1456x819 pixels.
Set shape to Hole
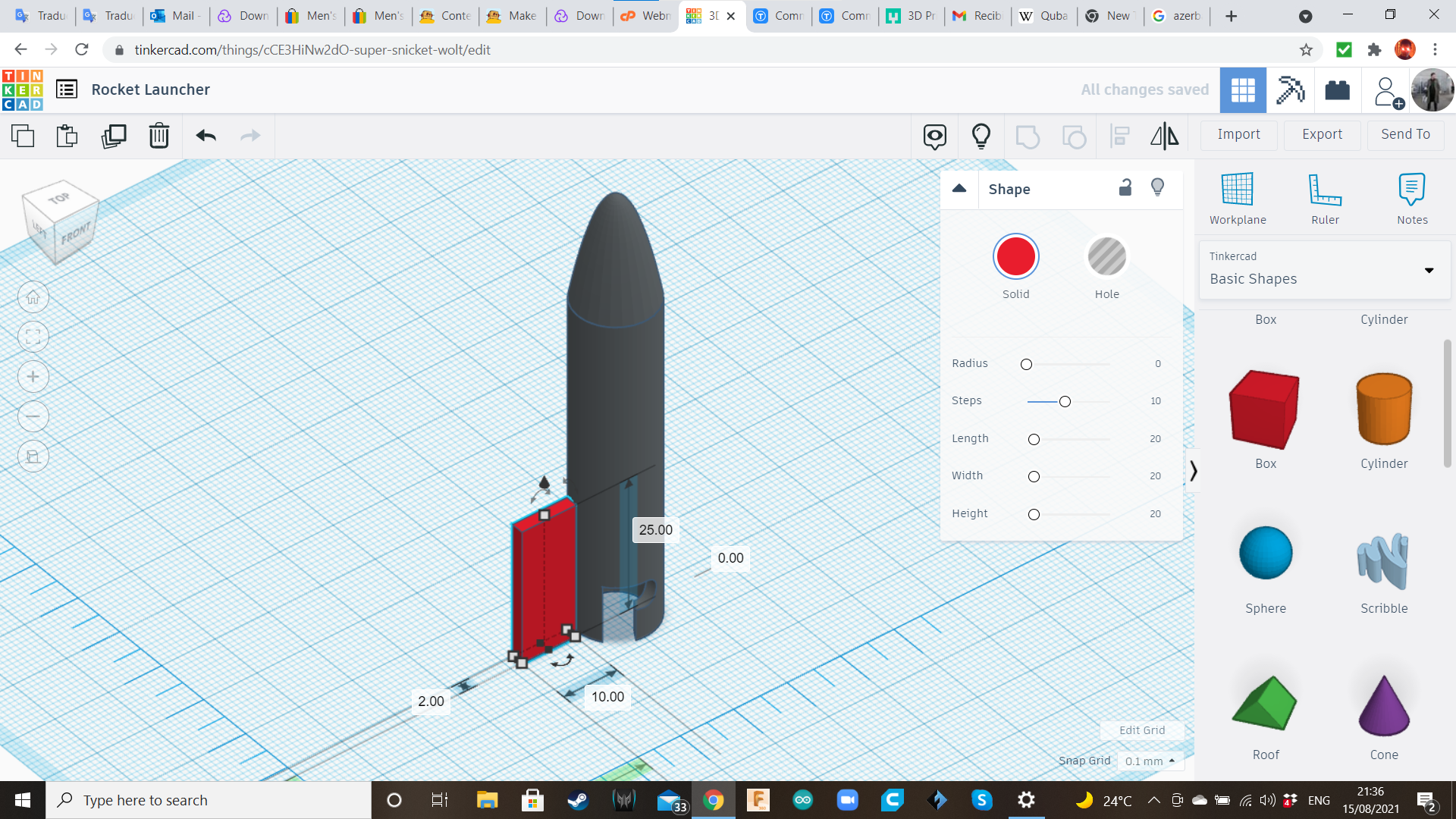(x=1106, y=257)
